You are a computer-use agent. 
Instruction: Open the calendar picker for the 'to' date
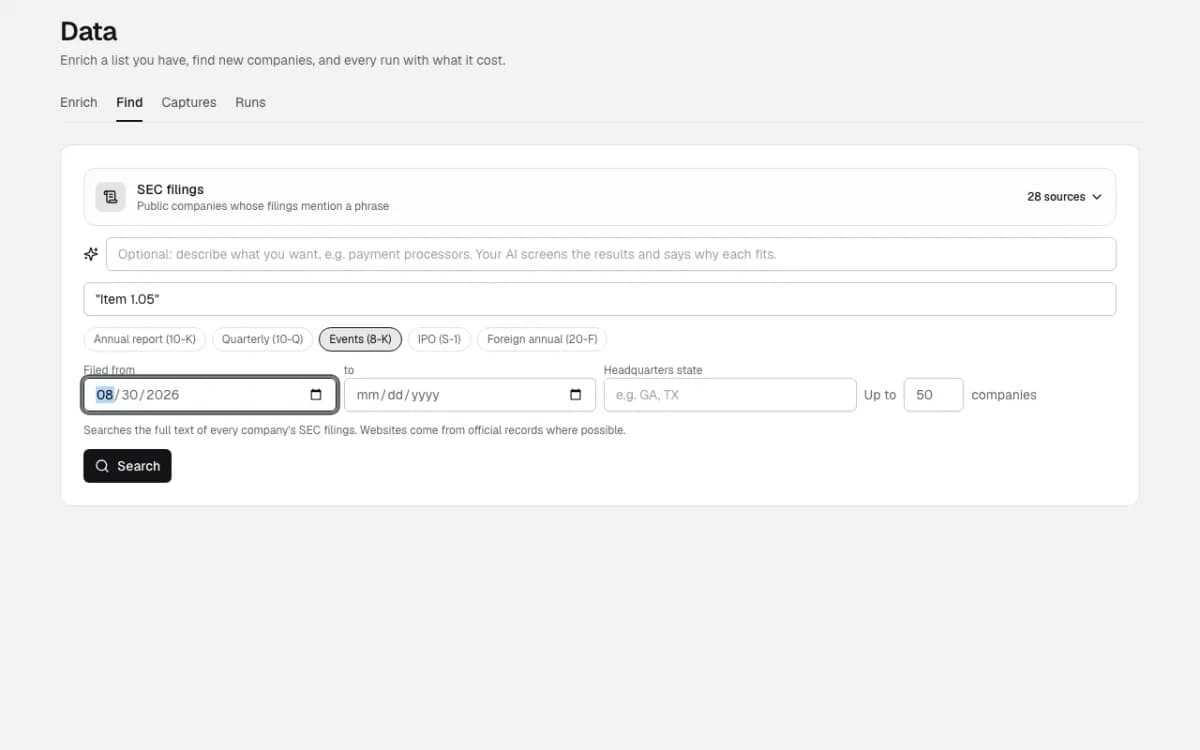pyautogui.click(x=575, y=395)
